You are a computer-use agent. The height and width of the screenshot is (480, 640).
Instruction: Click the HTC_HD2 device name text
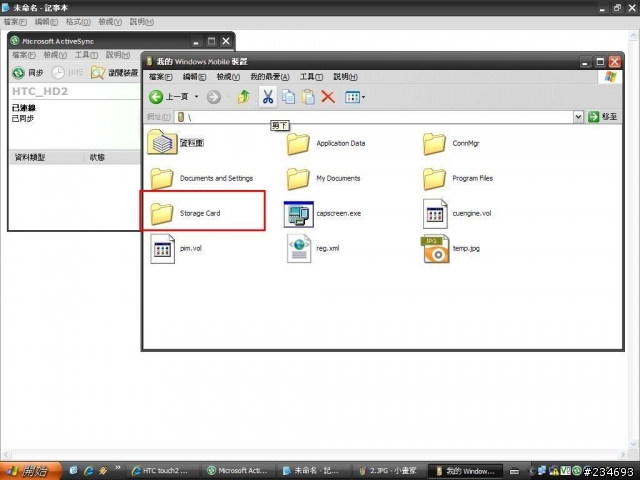tap(40, 91)
